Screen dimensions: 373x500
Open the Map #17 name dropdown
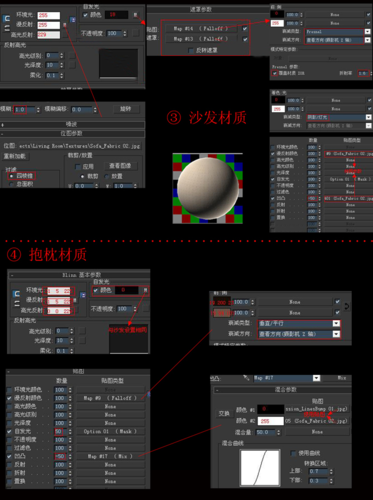click(316, 378)
